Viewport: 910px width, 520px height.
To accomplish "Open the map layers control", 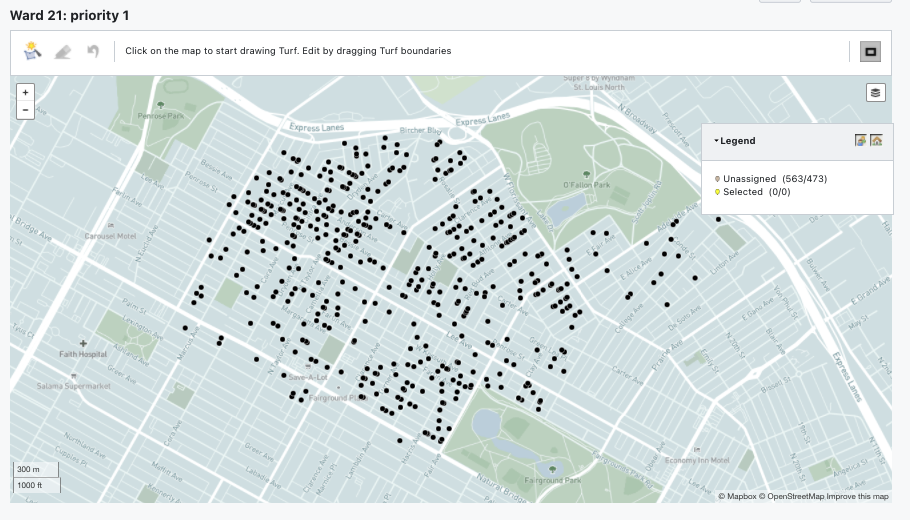I will (875, 92).
